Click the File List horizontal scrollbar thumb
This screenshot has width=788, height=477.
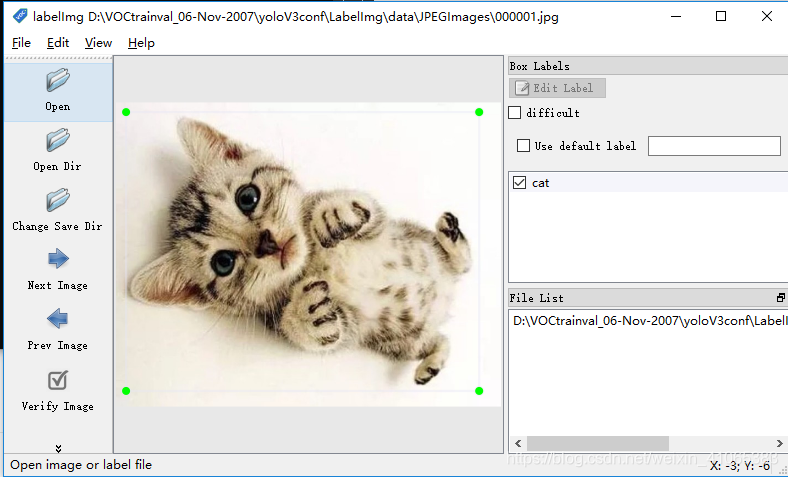point(598,443)
